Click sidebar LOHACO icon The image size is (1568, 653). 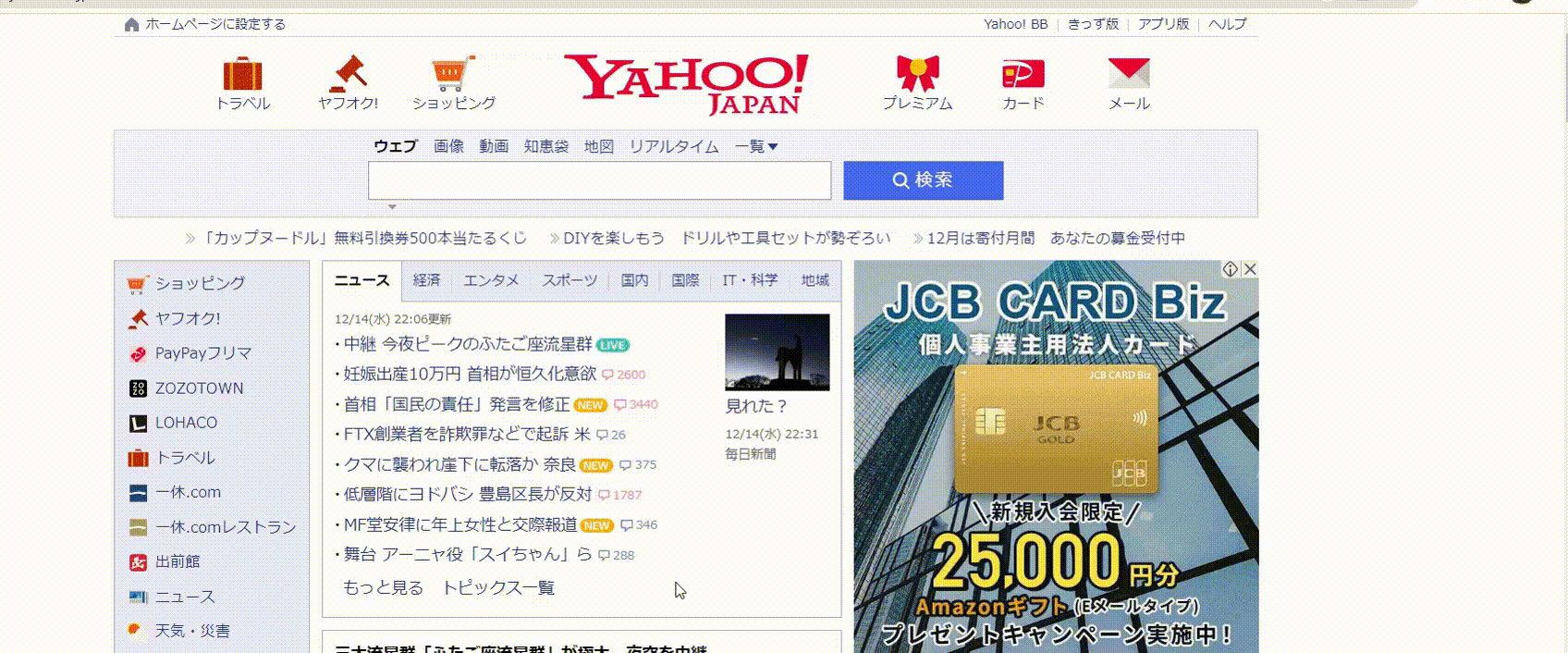(138, 423)
